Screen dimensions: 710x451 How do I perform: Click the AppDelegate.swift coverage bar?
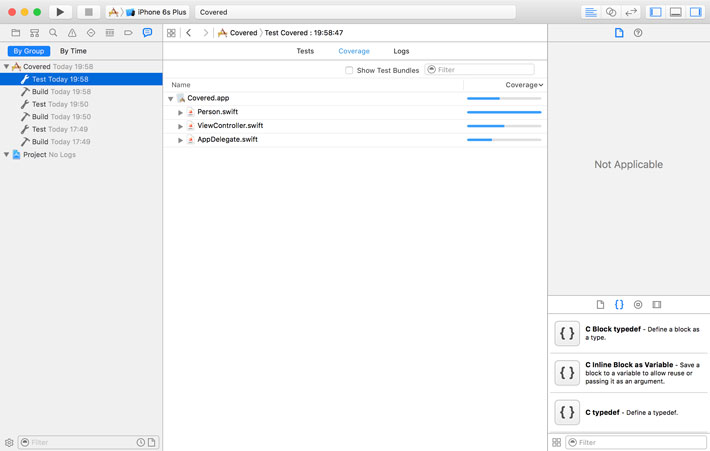(504, 140)
